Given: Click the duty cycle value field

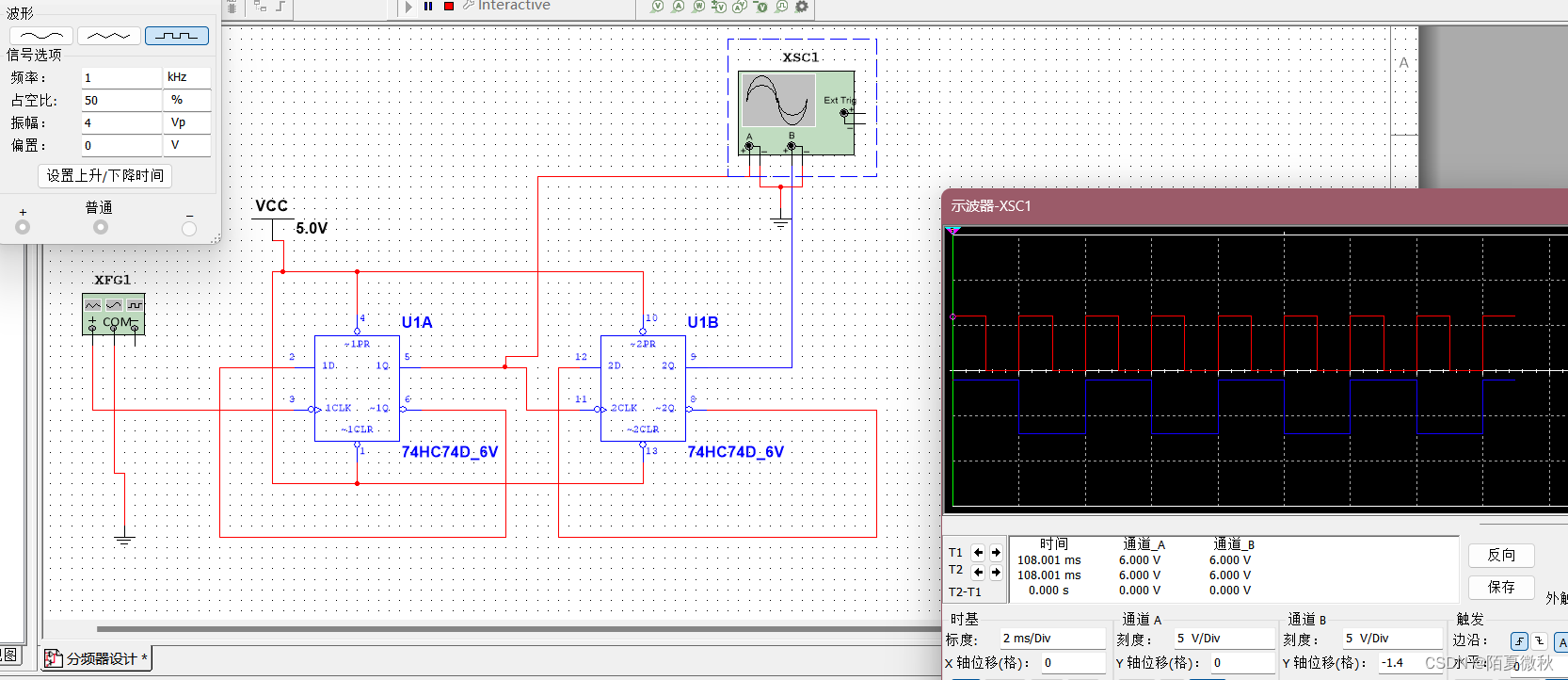Looking at the screenshot, I should (x=121, y=100).
